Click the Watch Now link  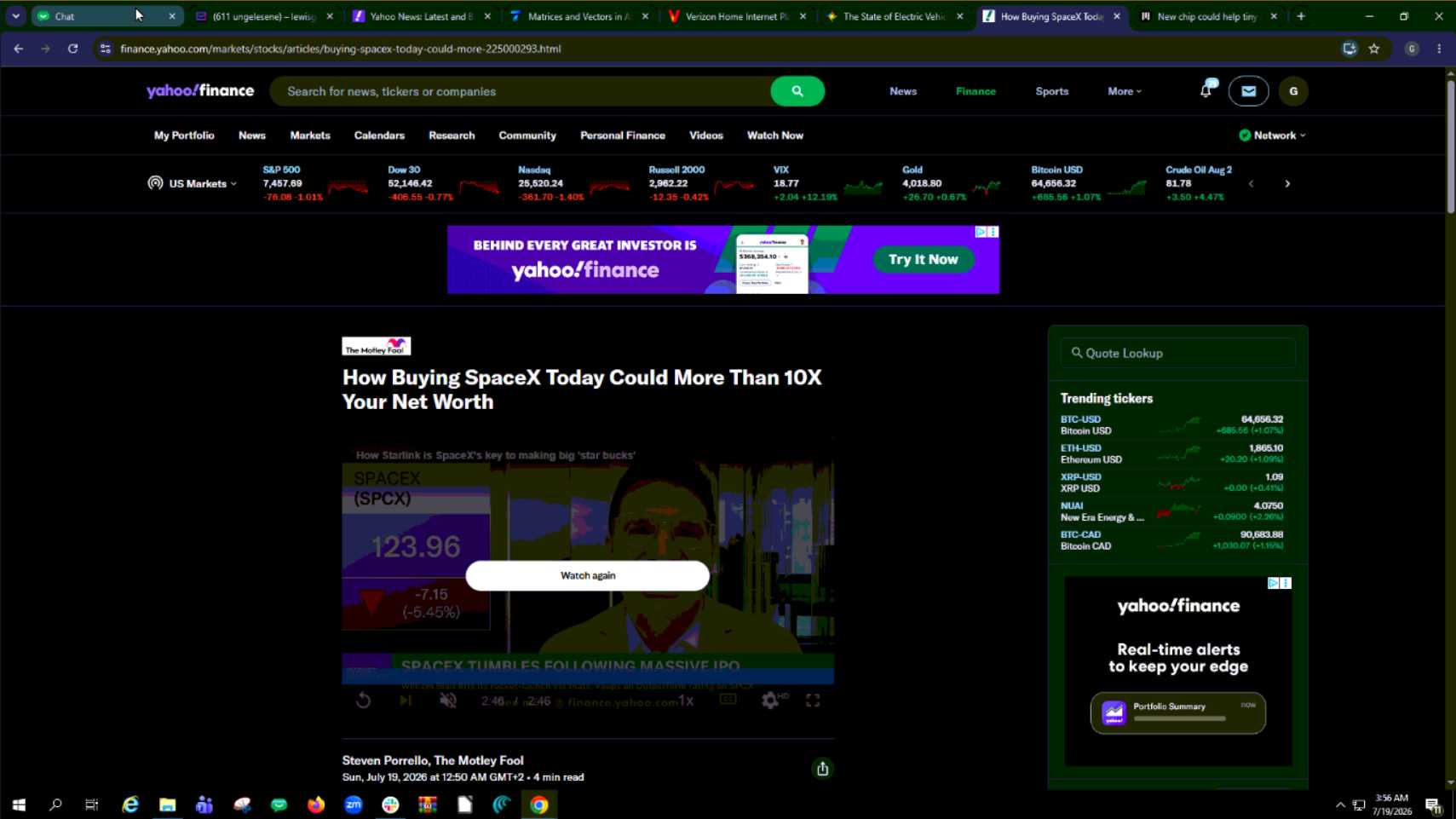pos(775,136)
